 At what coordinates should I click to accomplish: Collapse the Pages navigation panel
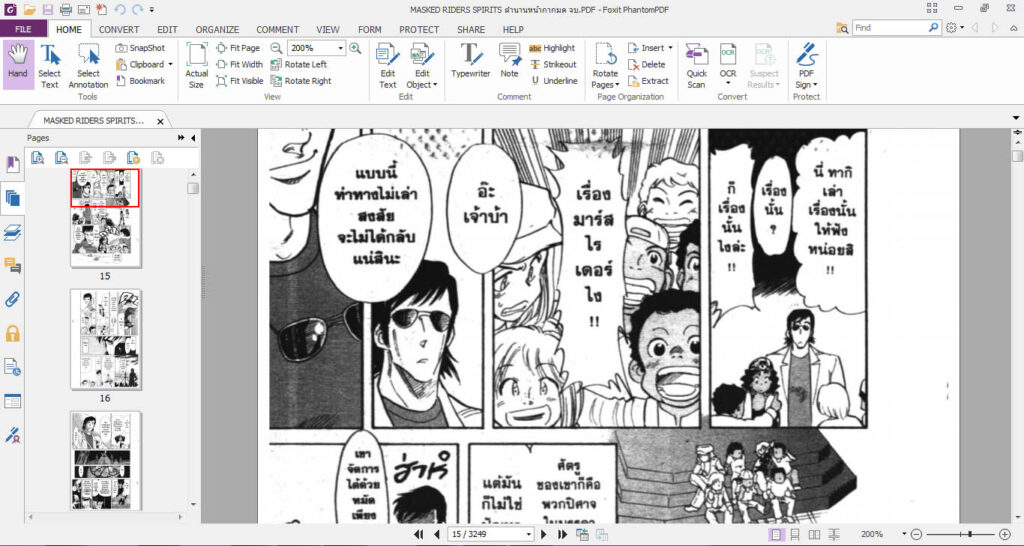(x=193, y=138)
